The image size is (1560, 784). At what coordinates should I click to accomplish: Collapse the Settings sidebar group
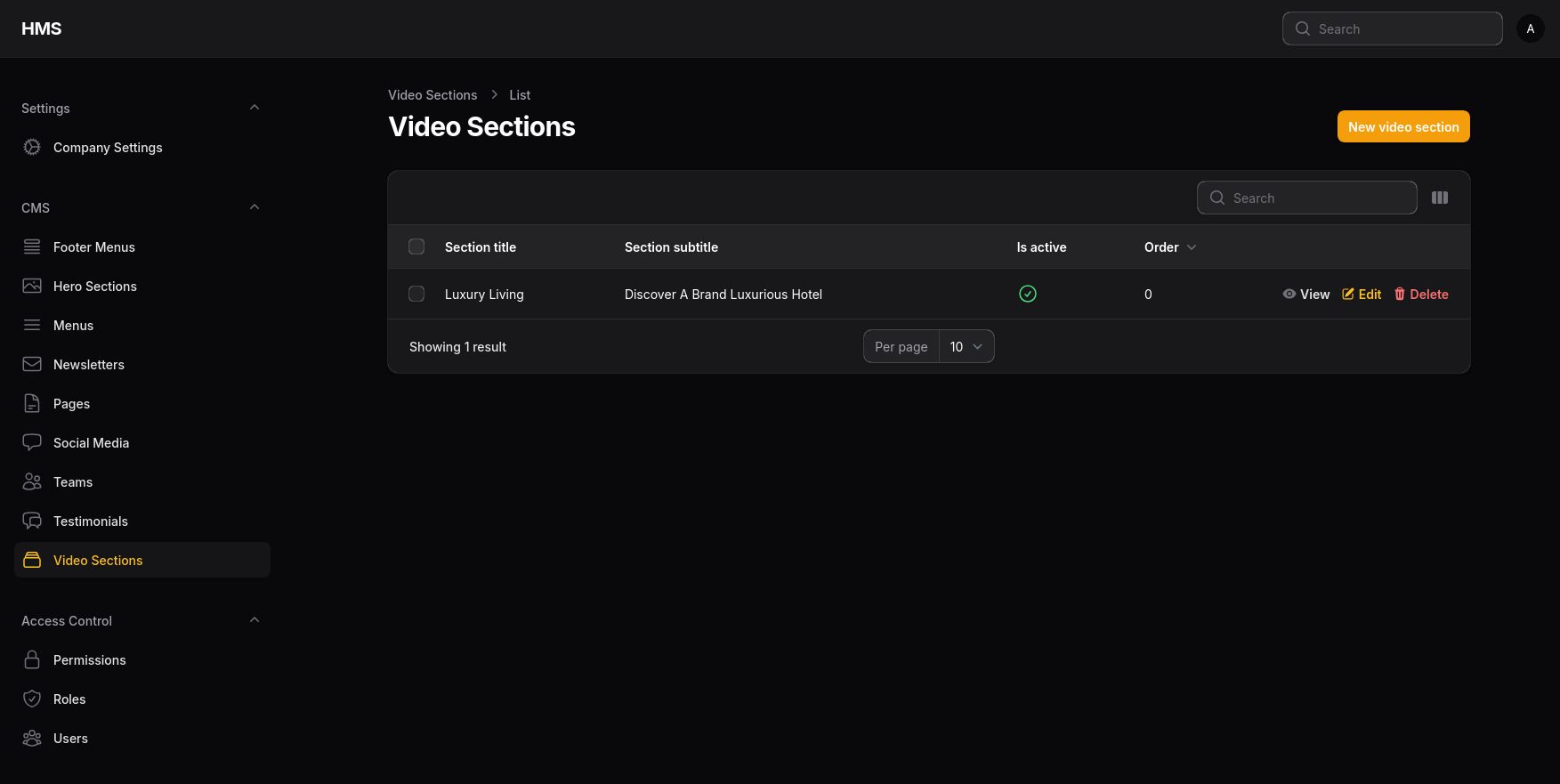(255, 108)
